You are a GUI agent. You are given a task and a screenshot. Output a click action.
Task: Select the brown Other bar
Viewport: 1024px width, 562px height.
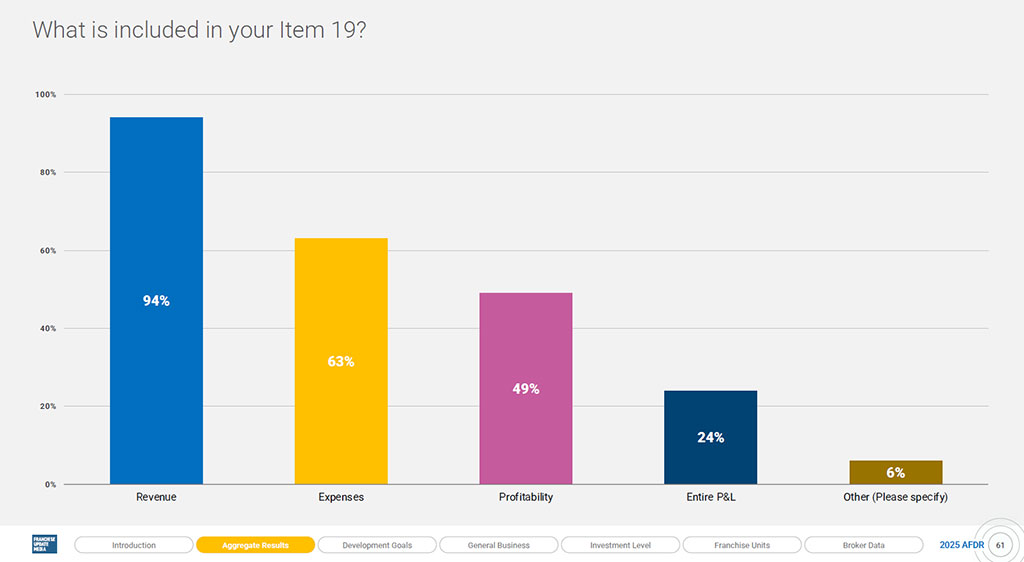click(x=895, y=473)
